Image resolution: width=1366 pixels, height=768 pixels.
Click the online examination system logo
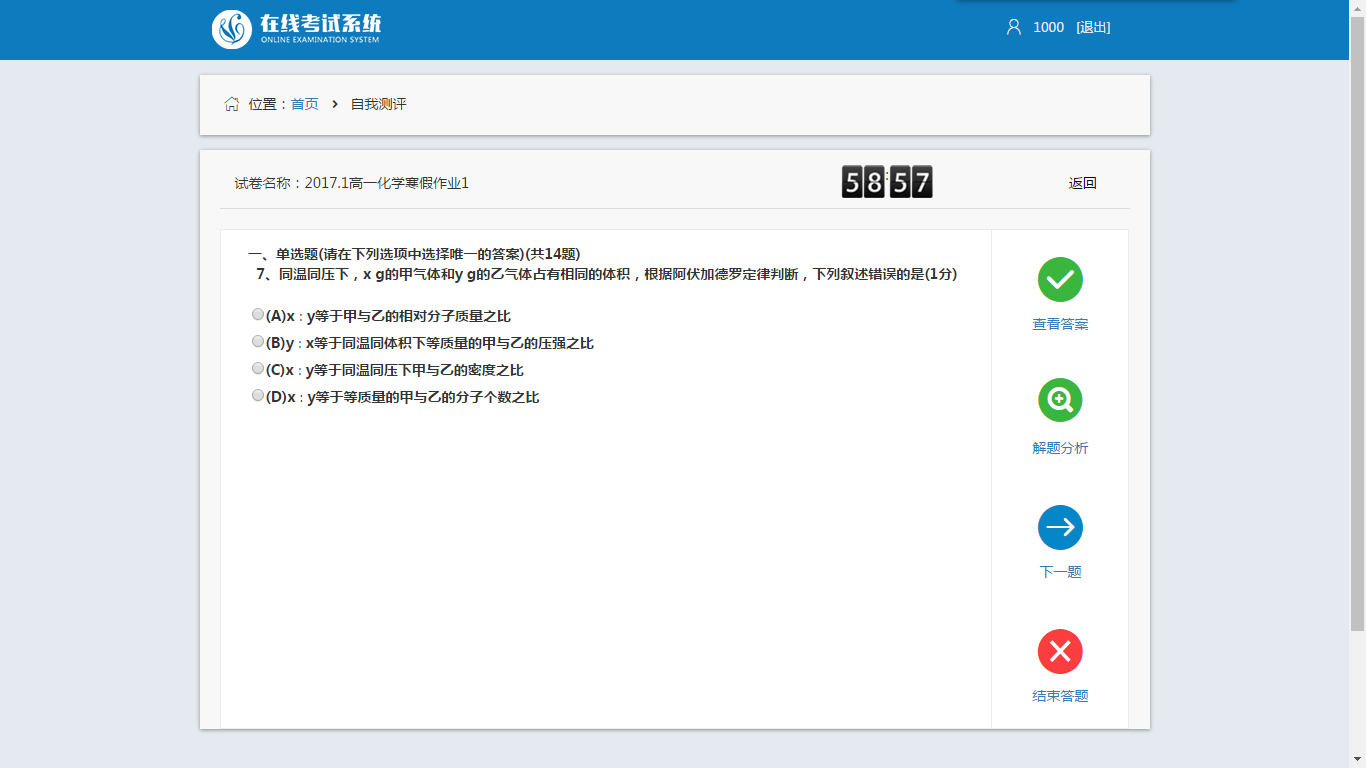297,29
